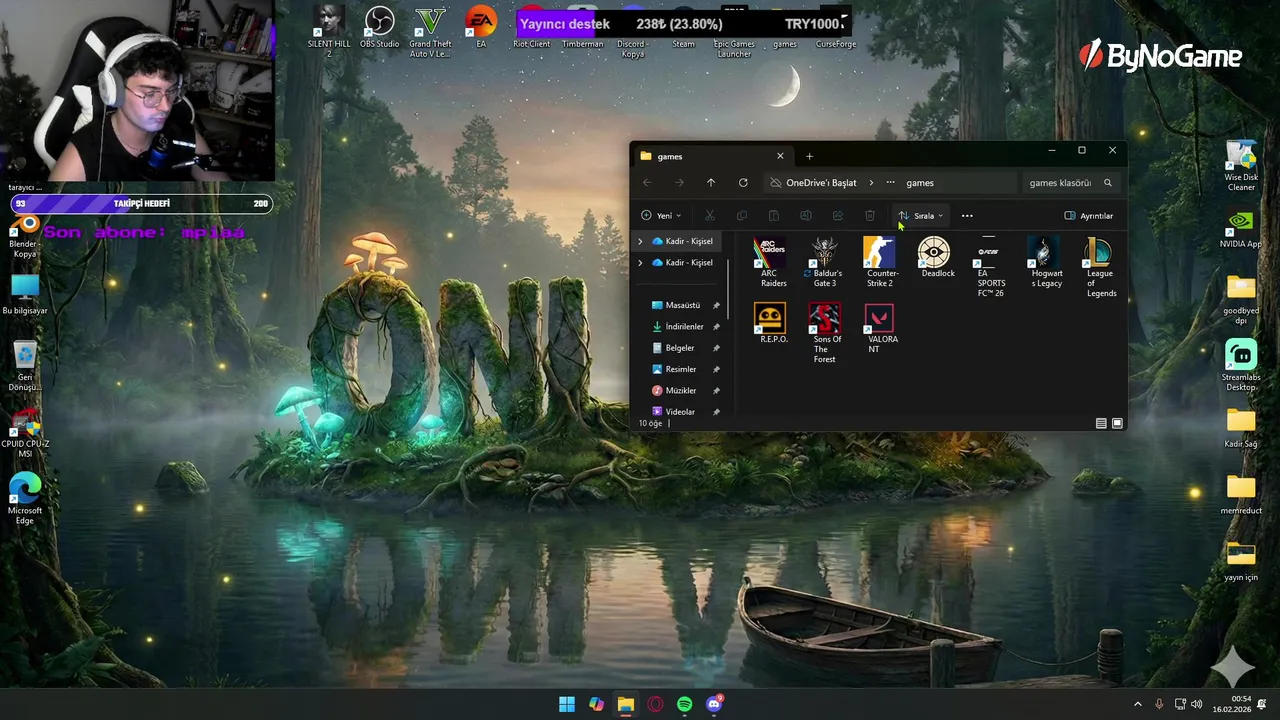Click the games breadcrumb segment
This screenshot has width=1280, height=720.
pyautogui.click(x=920, y=183)
